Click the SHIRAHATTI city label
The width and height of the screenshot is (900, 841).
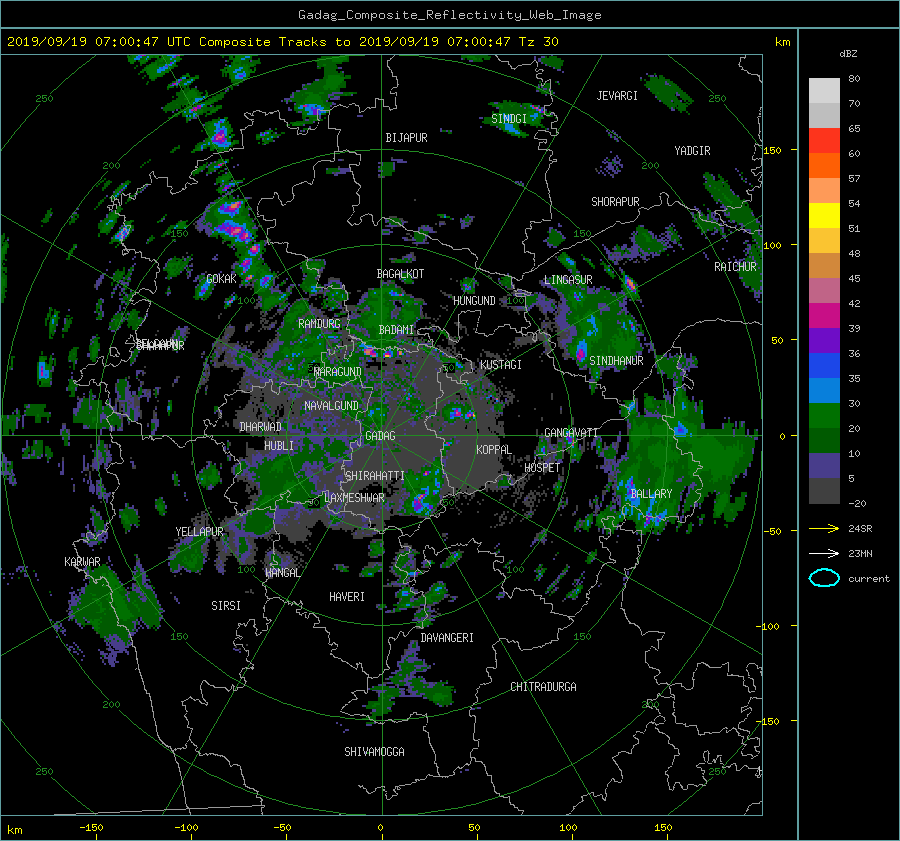[x=375, y=475]
